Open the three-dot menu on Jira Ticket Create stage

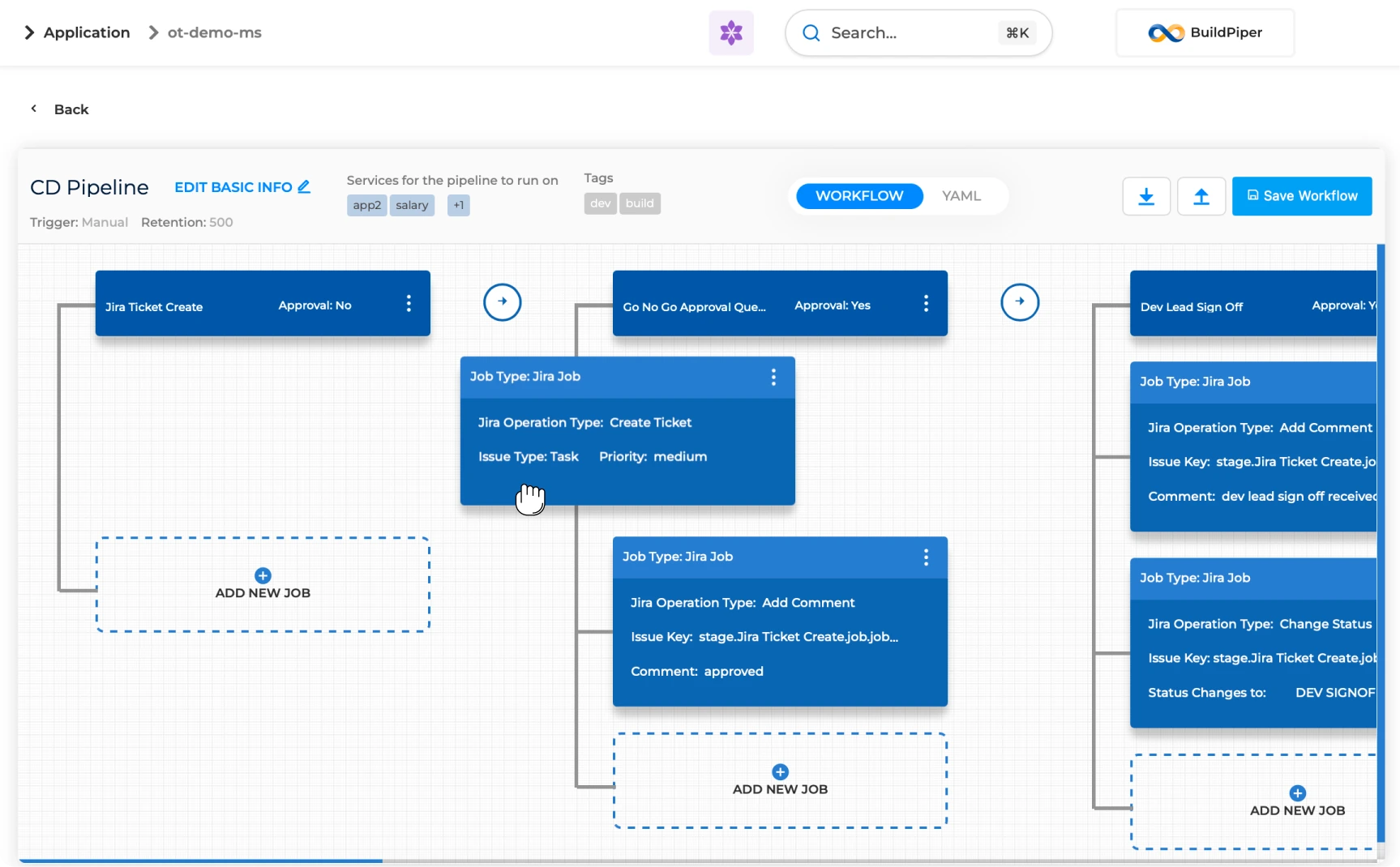(409, 303)
